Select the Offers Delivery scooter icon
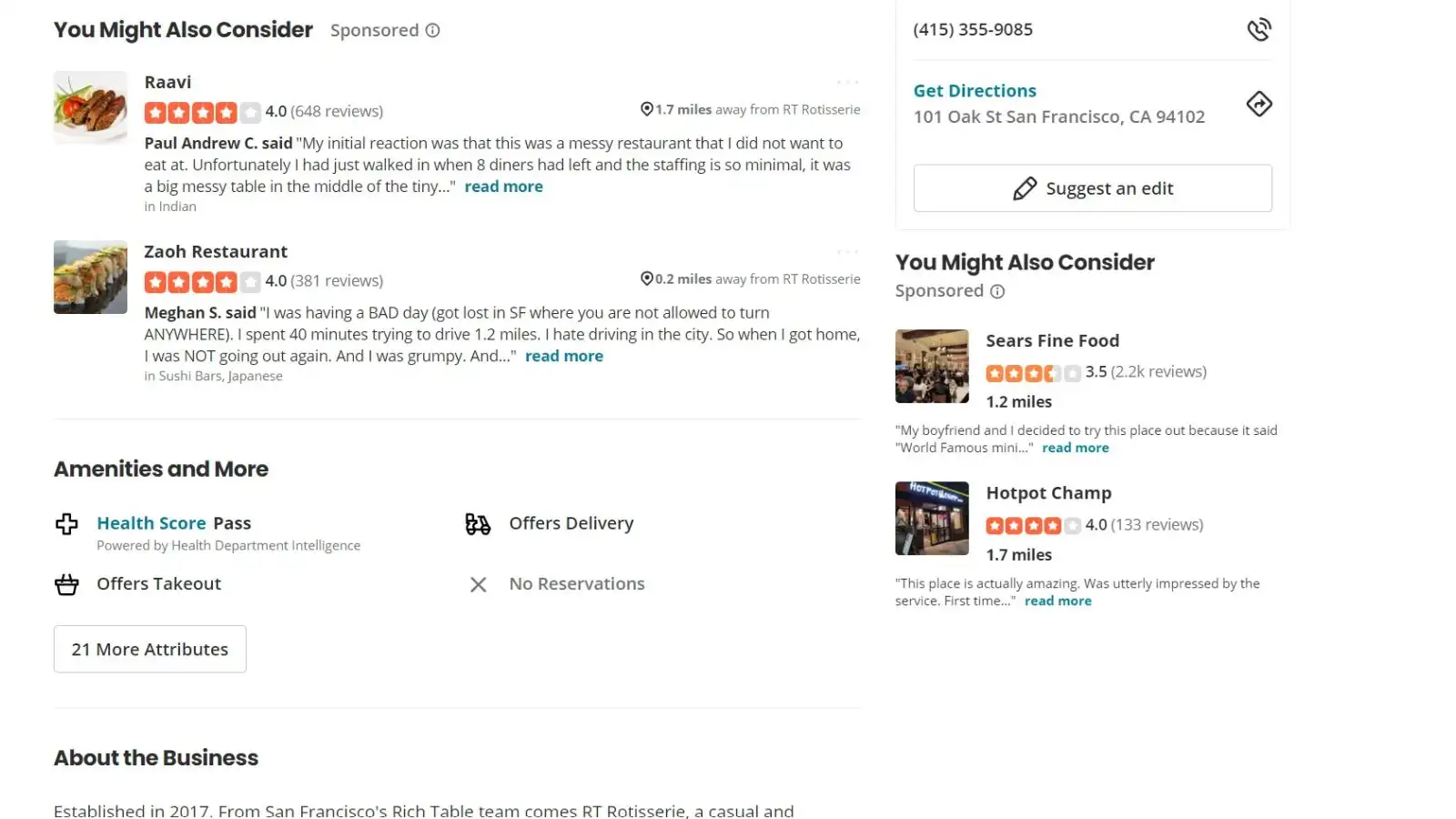 click(x=477, y=524)
